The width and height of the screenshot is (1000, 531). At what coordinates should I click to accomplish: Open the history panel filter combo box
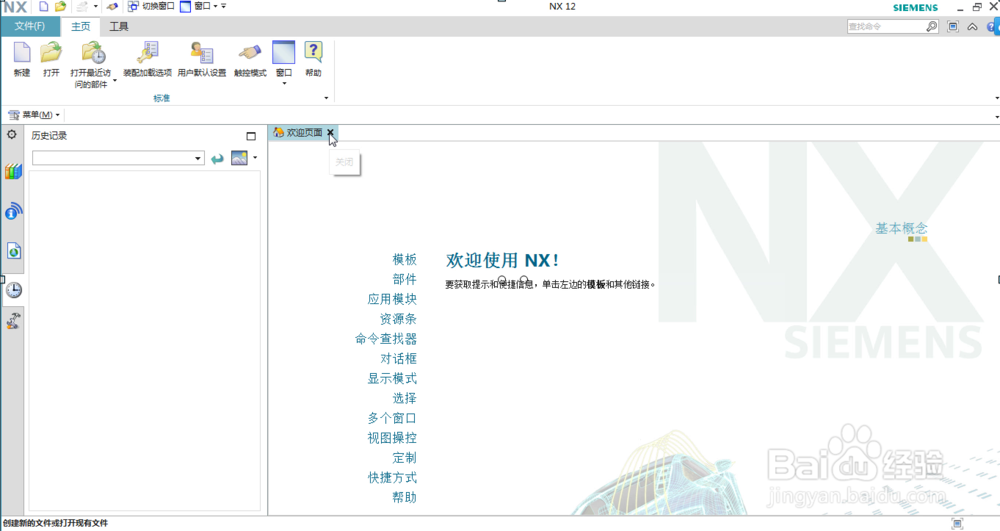tap(118, 158)
